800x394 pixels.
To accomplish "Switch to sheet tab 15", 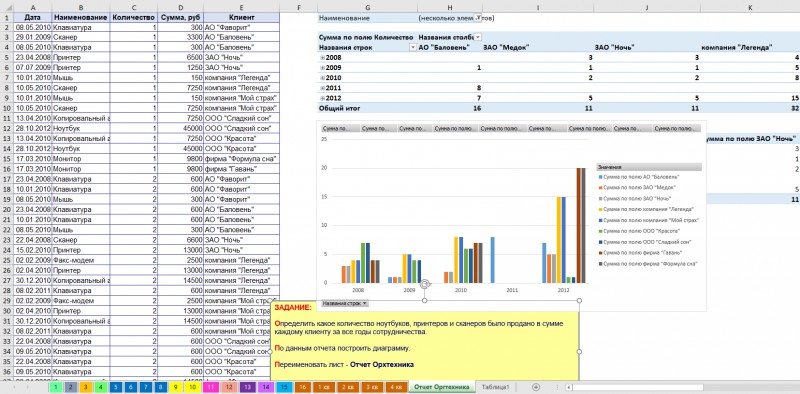I will tap(284, 387).
